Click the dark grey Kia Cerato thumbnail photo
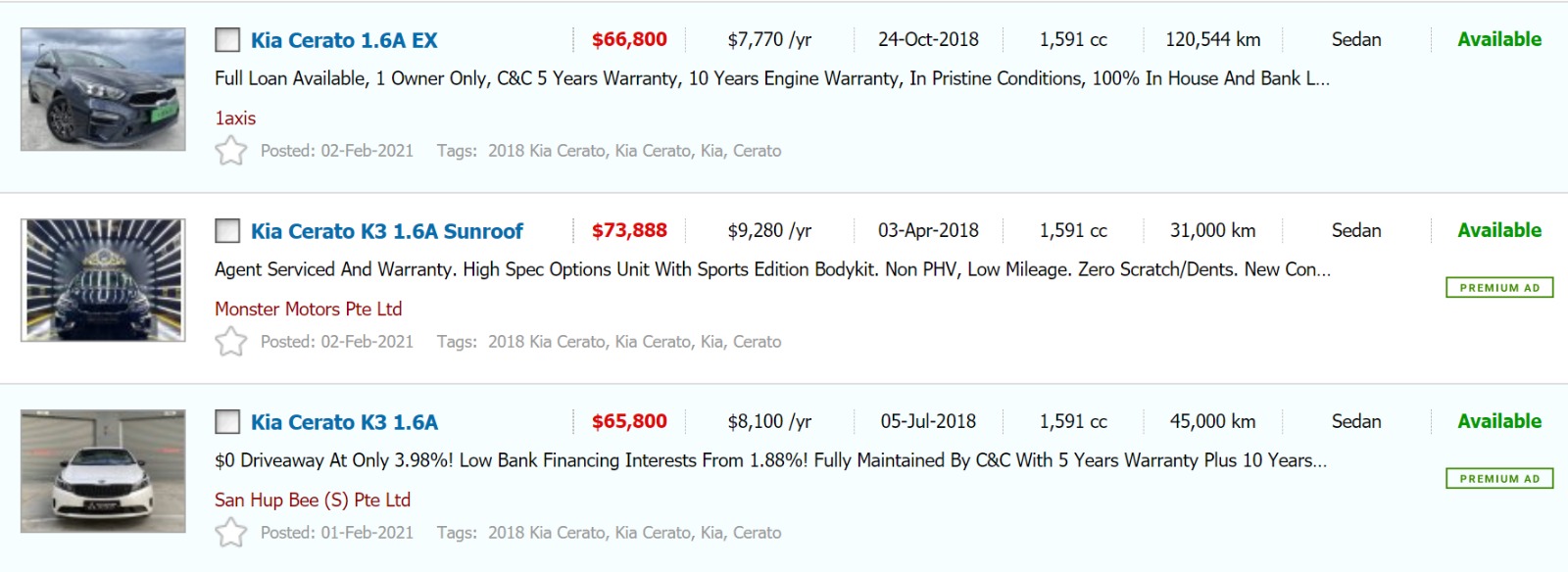 (103, 89)
